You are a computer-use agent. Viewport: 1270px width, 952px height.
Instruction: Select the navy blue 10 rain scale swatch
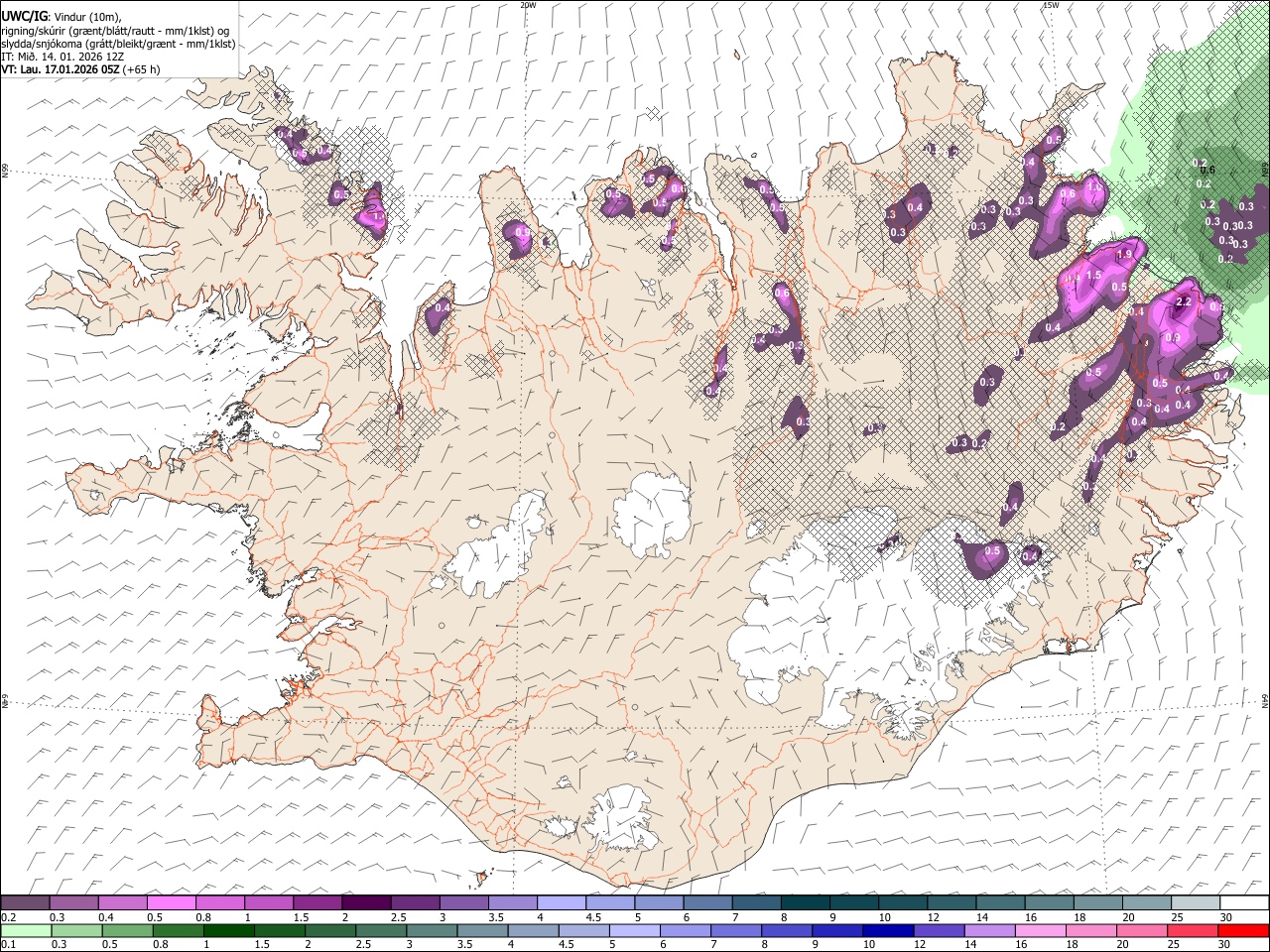tap(888, 930)
